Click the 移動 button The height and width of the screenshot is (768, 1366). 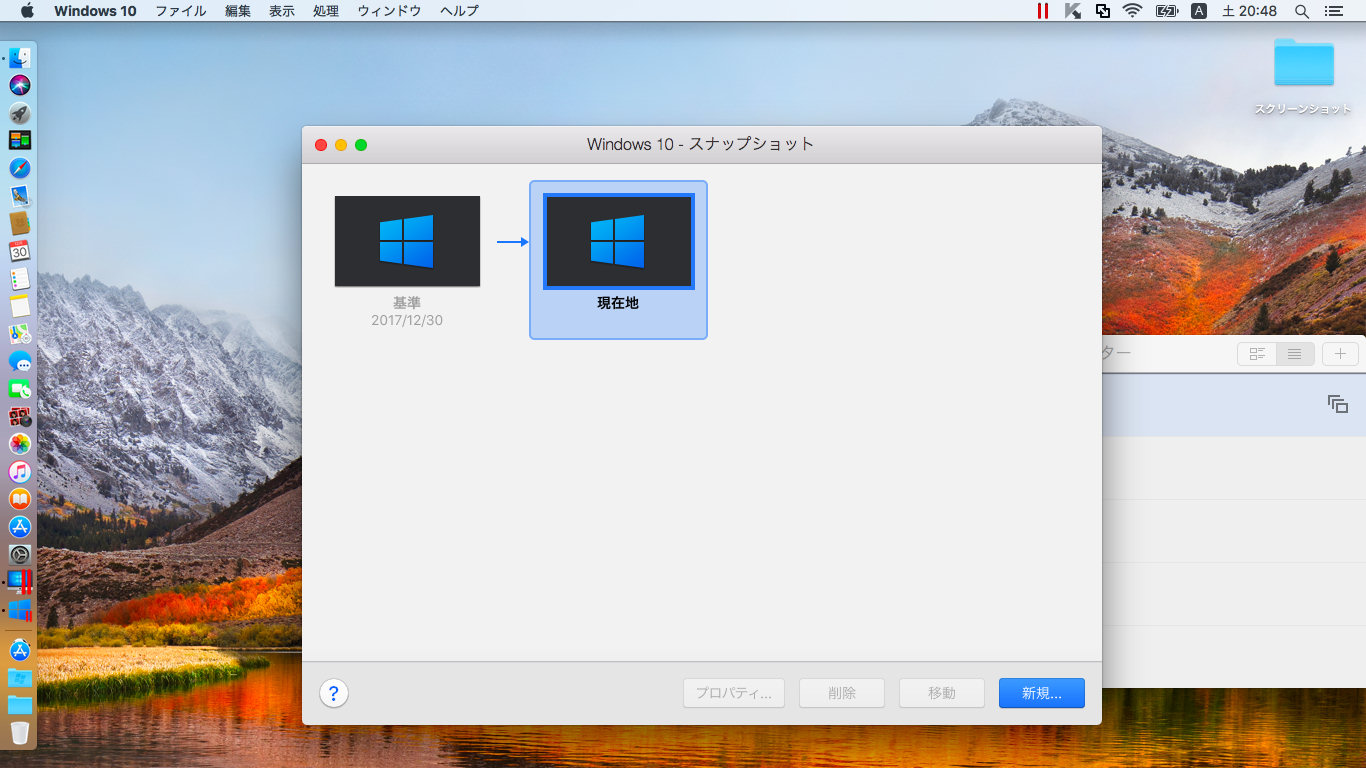point(942,693)
